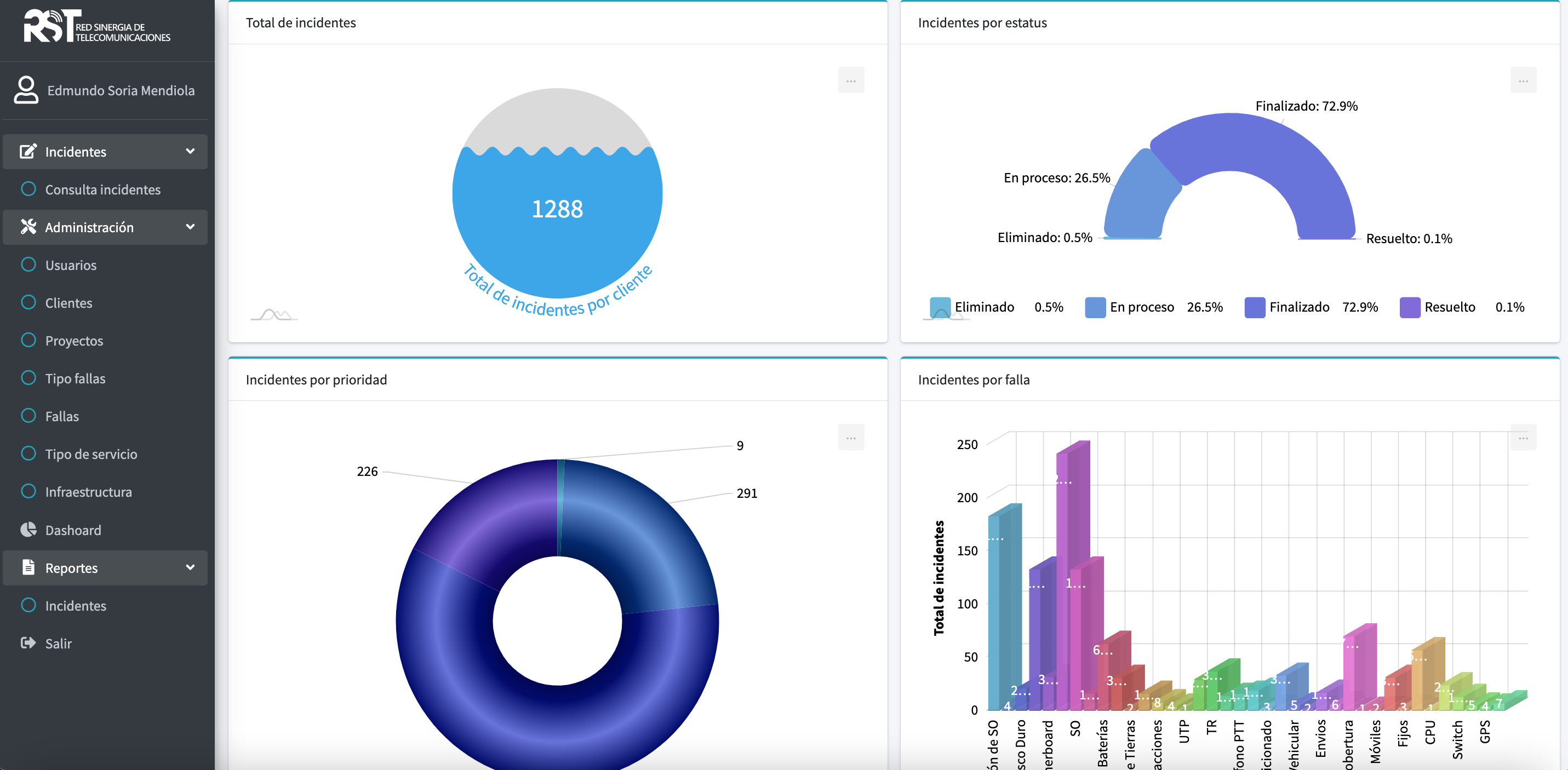Click amCharts logo in Total de incidentes chart
This screenshot has width=1568, height=770.
coord(274,314)
